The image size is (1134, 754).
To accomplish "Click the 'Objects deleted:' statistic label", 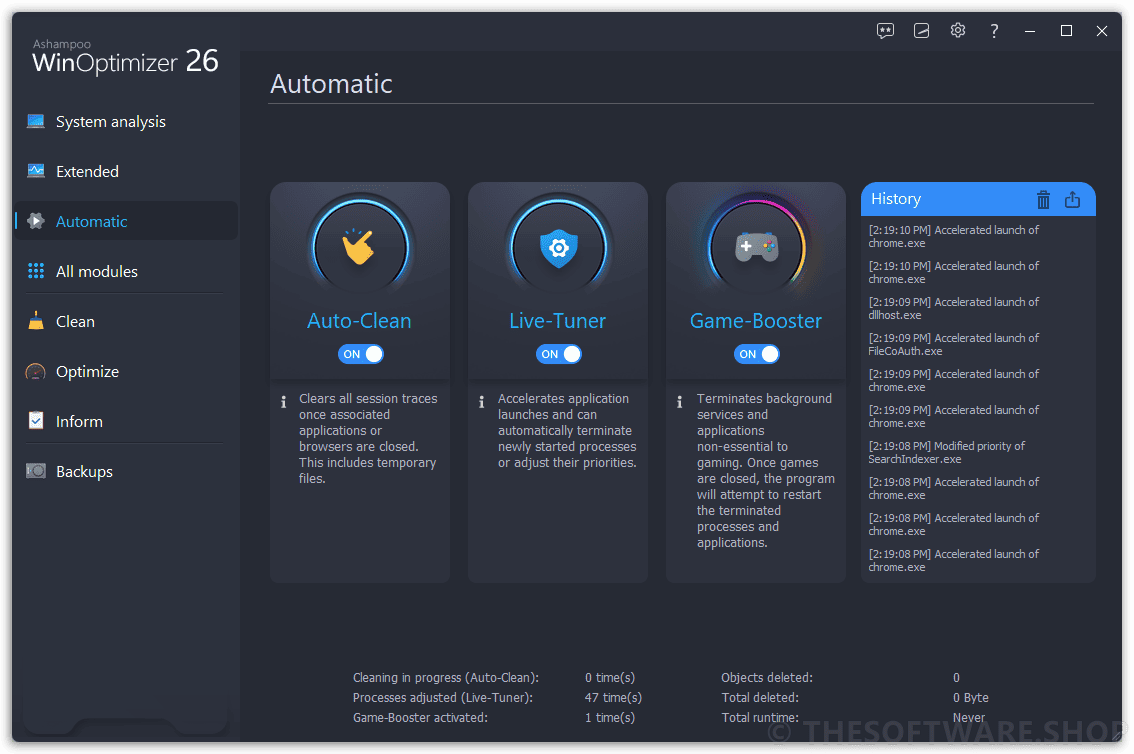I will coord(767,677).
